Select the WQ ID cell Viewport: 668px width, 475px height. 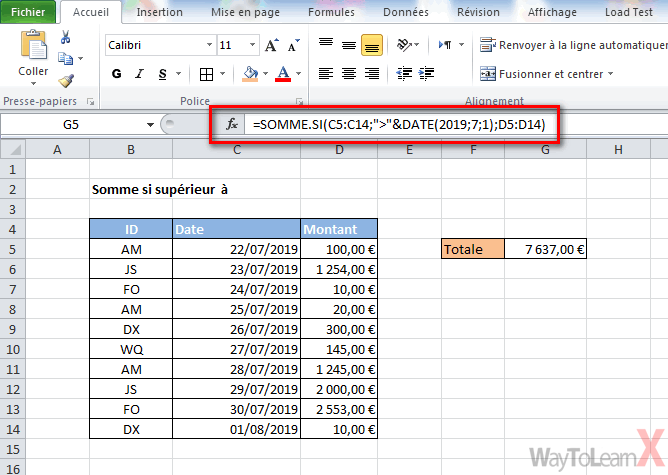point(131,349)
